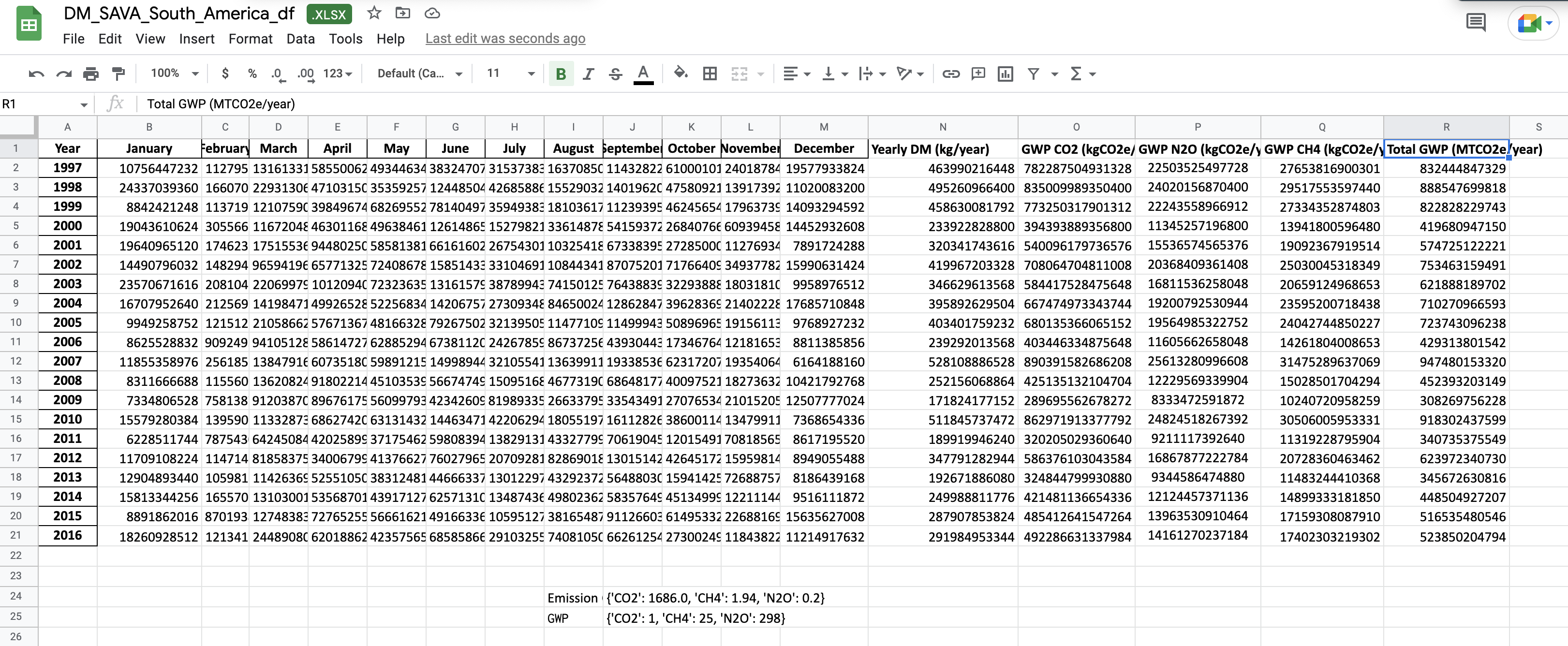Click the Move to folder icon
The width and height of the screenshot is (1568, 646).
pos(403,13)
